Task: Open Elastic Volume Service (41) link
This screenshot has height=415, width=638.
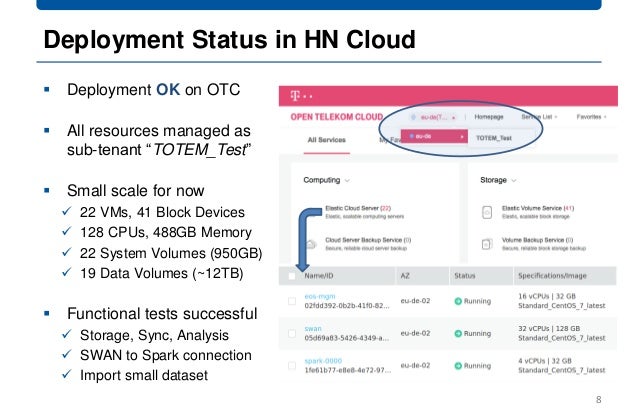Action: coord(537,208)
